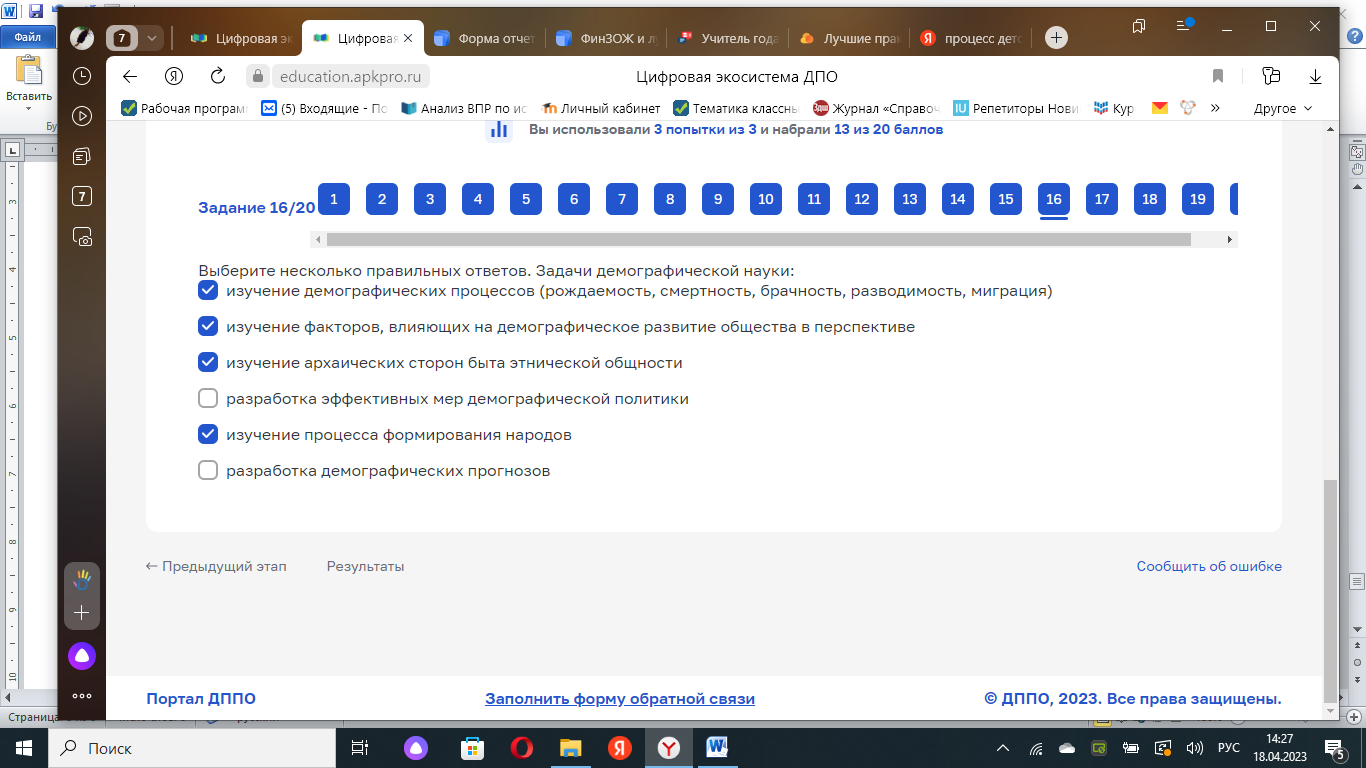Click the colorful hand icon in sidebar

click(82, 579)
